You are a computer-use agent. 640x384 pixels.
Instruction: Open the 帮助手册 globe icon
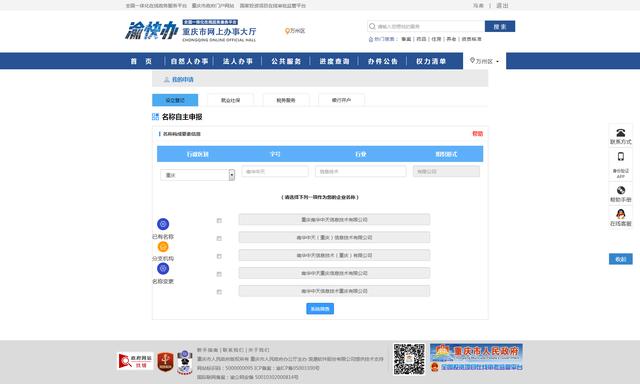[620, 190]
